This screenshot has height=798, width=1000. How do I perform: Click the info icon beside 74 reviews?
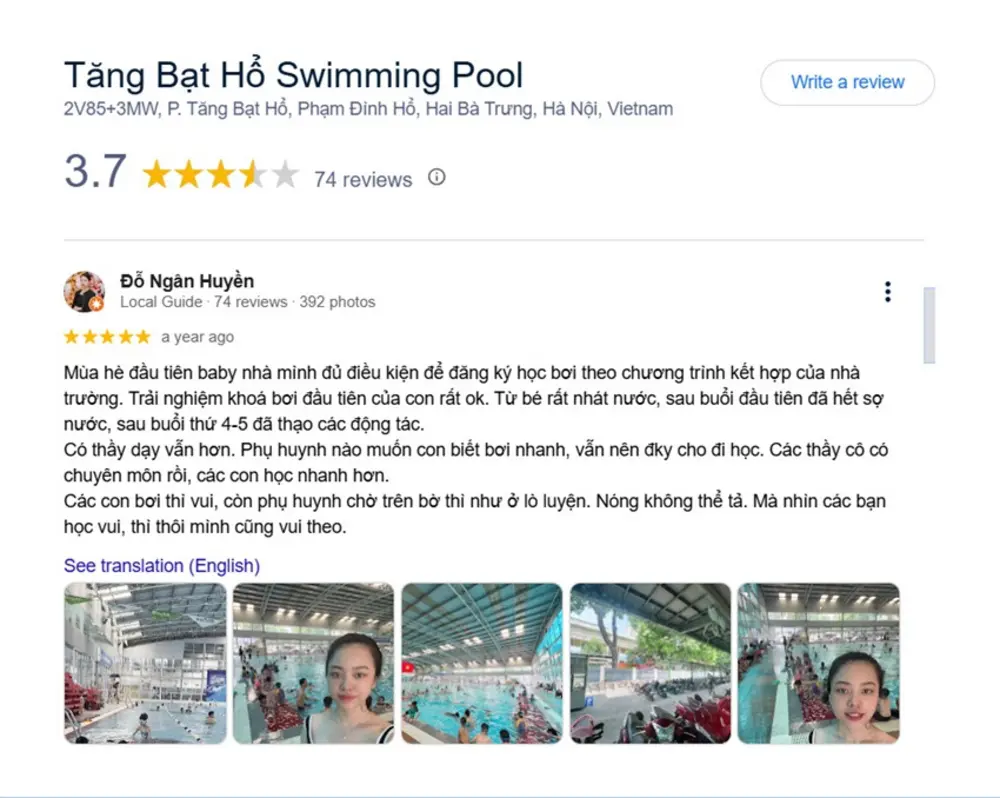[437, 177]
